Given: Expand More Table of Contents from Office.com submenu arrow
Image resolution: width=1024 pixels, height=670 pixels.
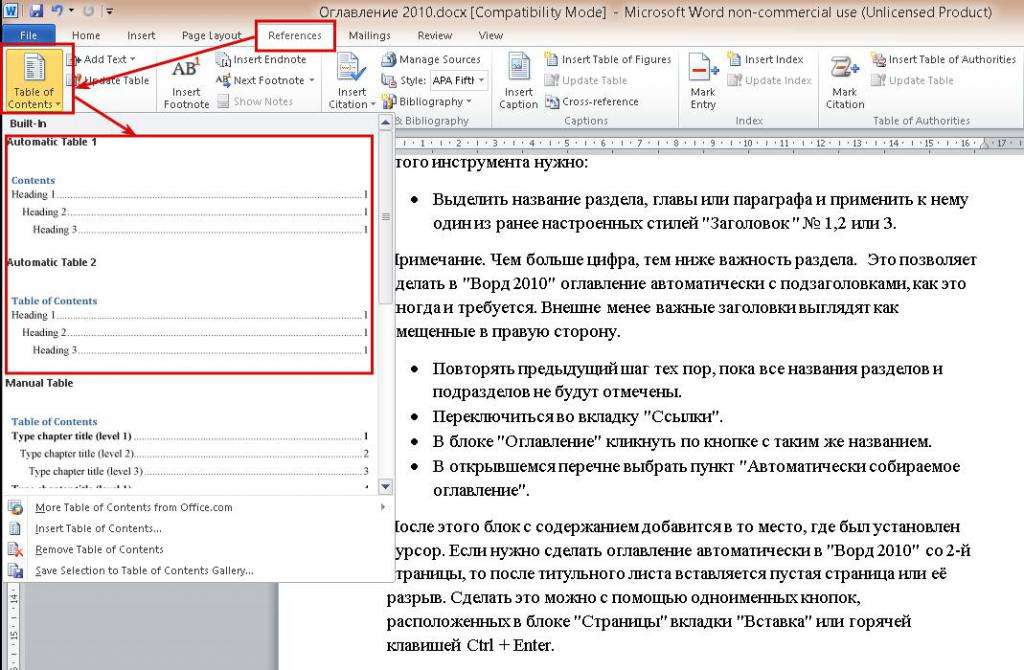Looking at the screenshot, I should (383, 507).
